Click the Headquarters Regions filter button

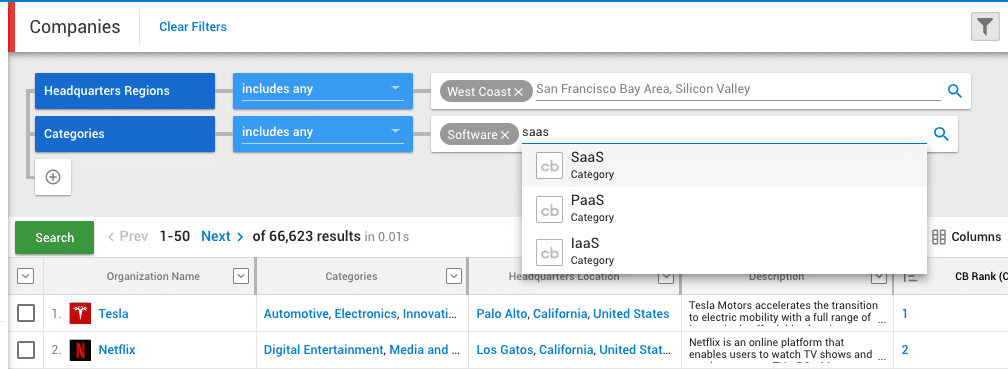pyautogui.click(x=125, y=91)
